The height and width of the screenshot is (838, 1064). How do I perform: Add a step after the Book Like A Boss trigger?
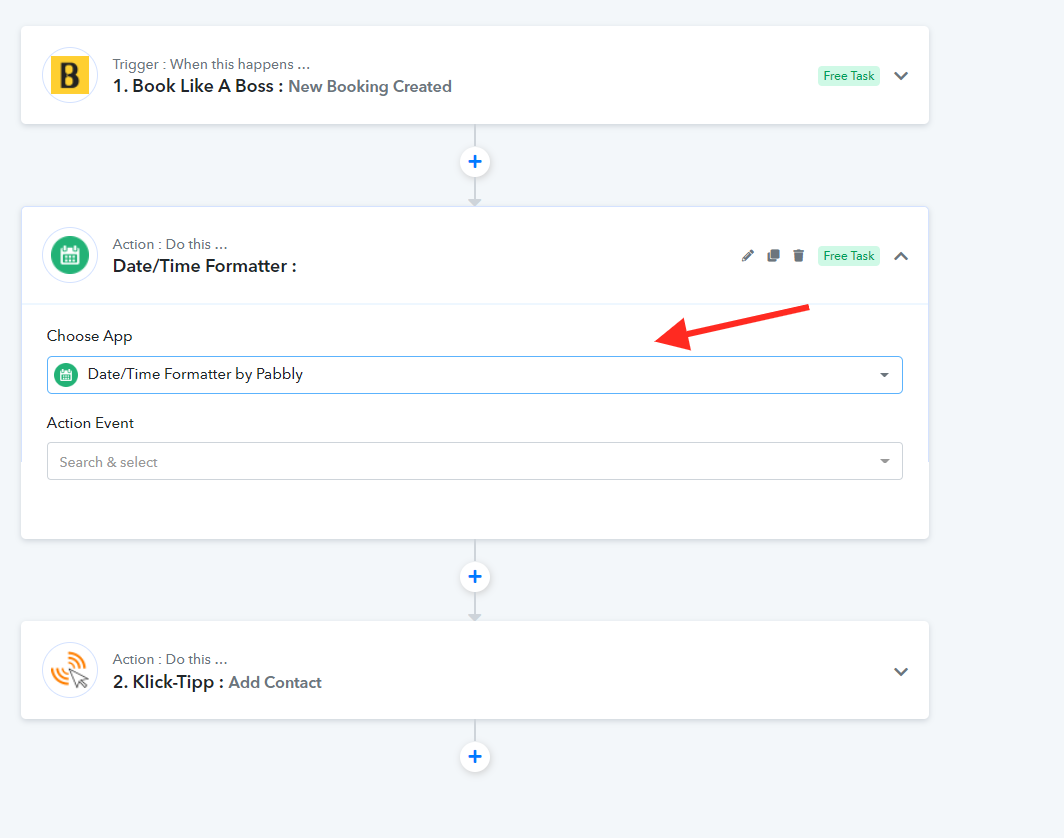(475, 161)
